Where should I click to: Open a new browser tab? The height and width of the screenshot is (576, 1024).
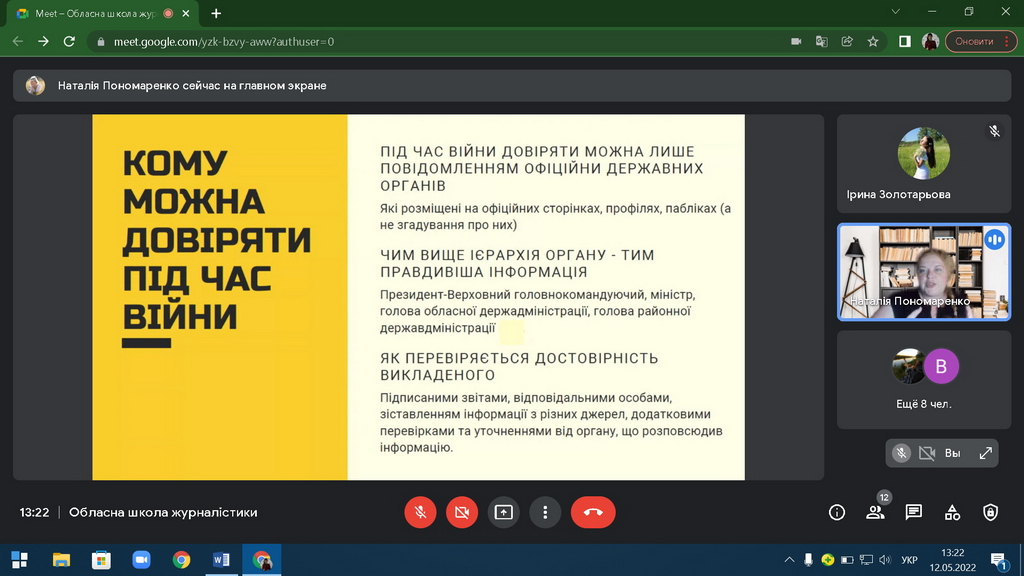pos(216,14)
